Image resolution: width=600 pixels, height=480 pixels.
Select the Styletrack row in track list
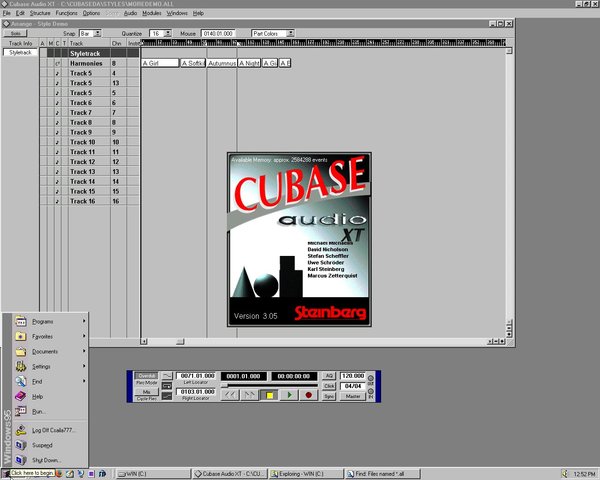point(90,53)
